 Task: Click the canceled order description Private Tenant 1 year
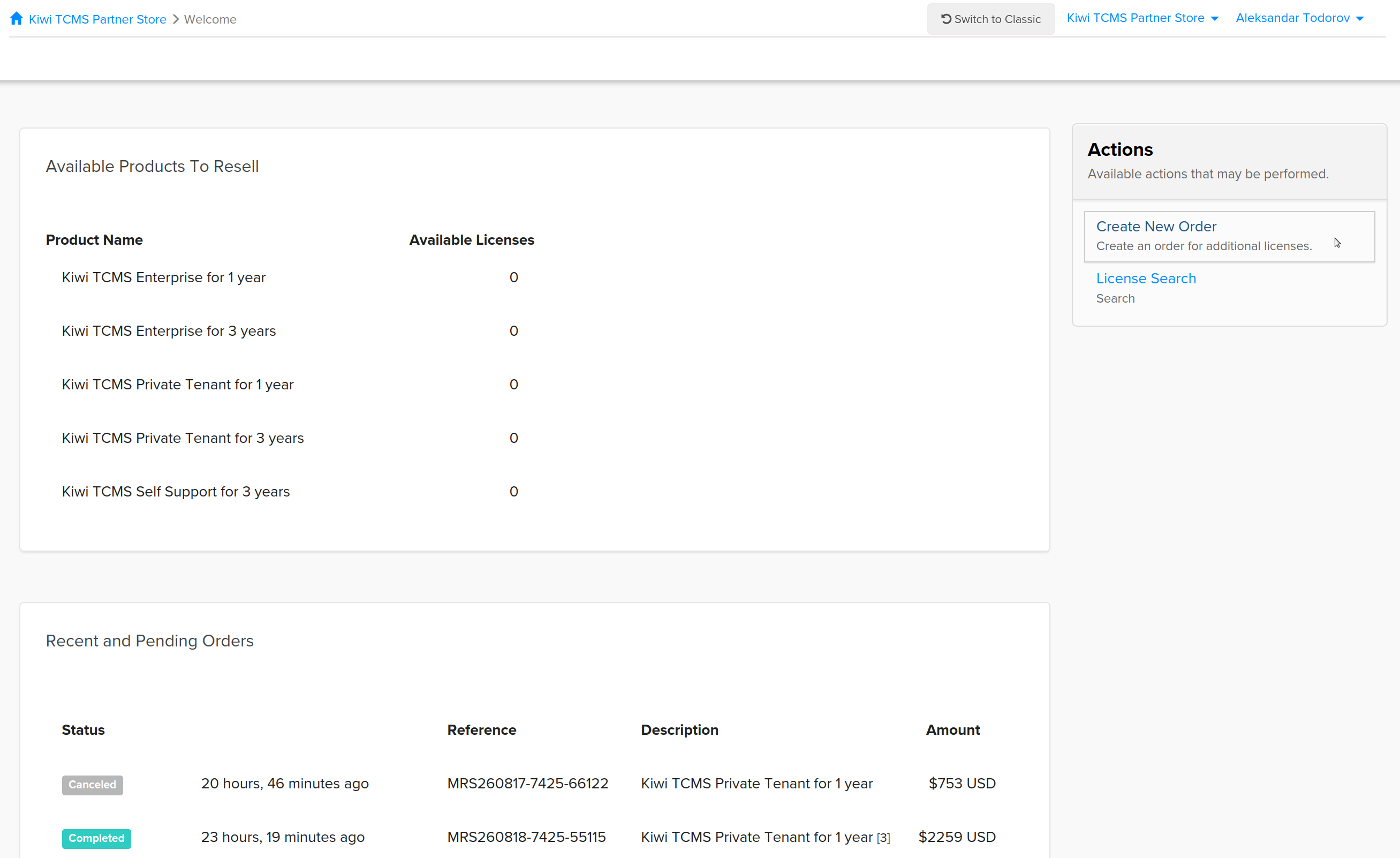coord(756,784)
